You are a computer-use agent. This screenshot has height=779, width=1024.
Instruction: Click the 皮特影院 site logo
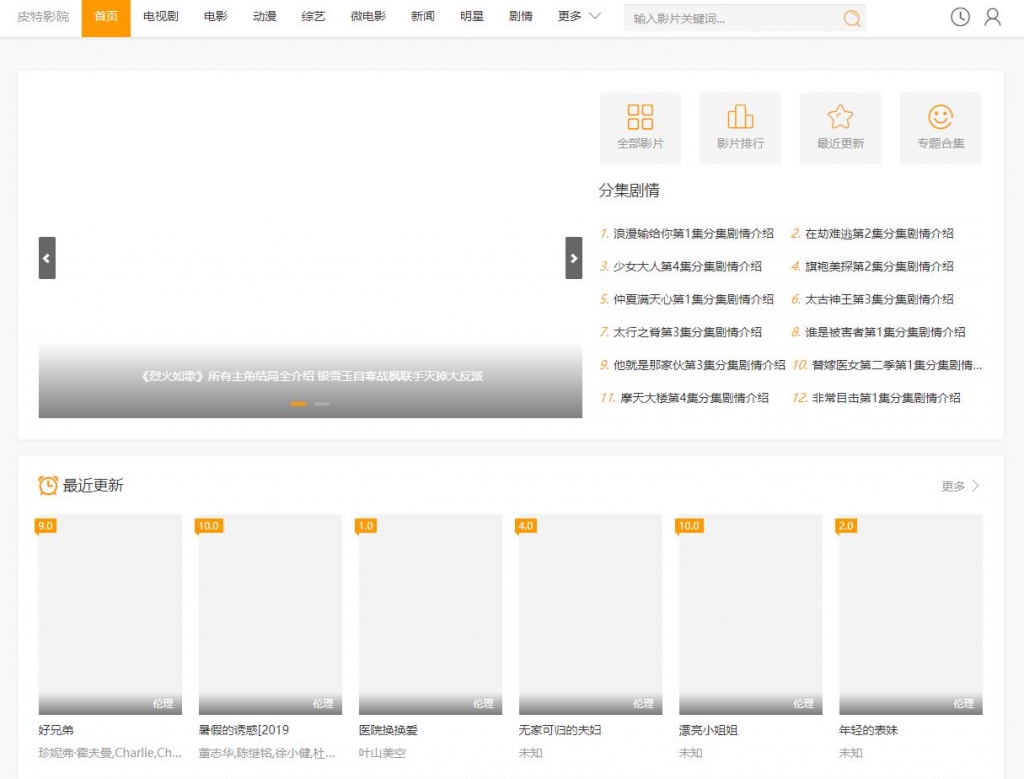click(43, 17)
